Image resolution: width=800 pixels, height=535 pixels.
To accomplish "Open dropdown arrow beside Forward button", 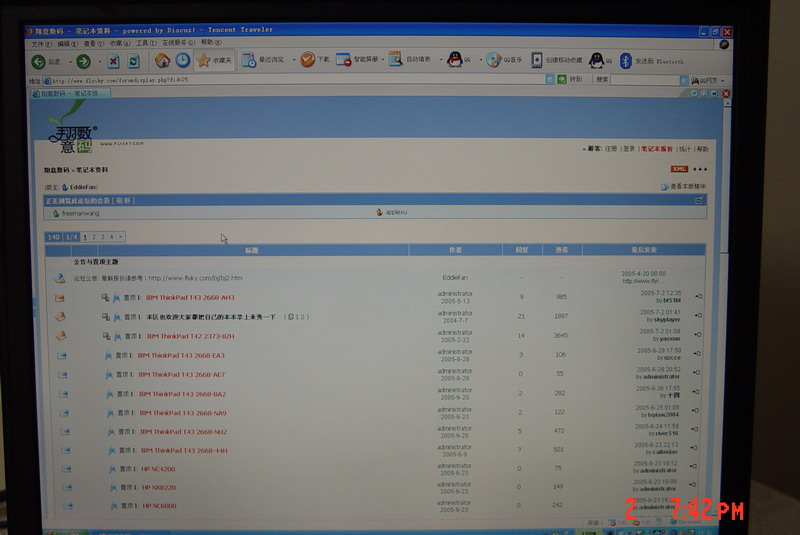I will (x=99, y=62).
